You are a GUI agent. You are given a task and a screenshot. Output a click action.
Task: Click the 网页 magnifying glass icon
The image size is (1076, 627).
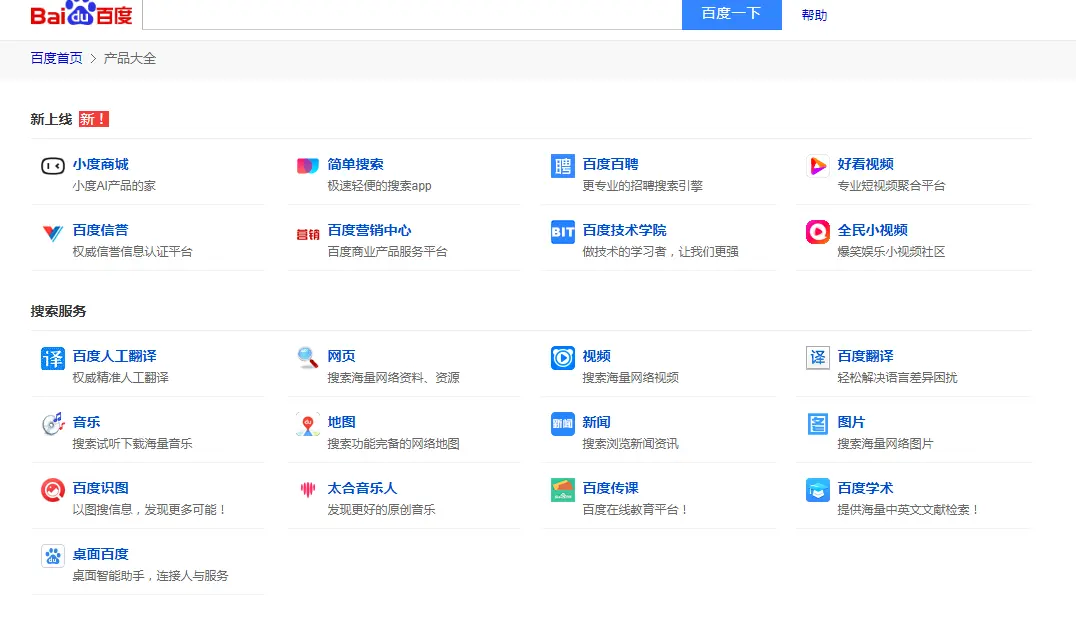307,357
